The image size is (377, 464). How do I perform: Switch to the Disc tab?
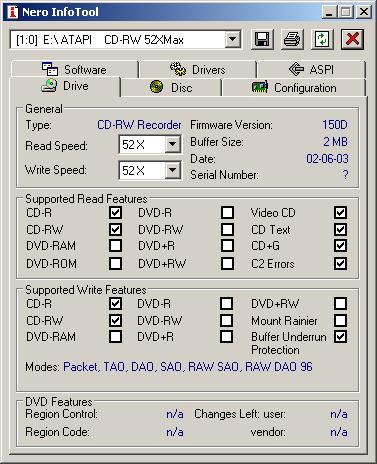pos(171,87)
